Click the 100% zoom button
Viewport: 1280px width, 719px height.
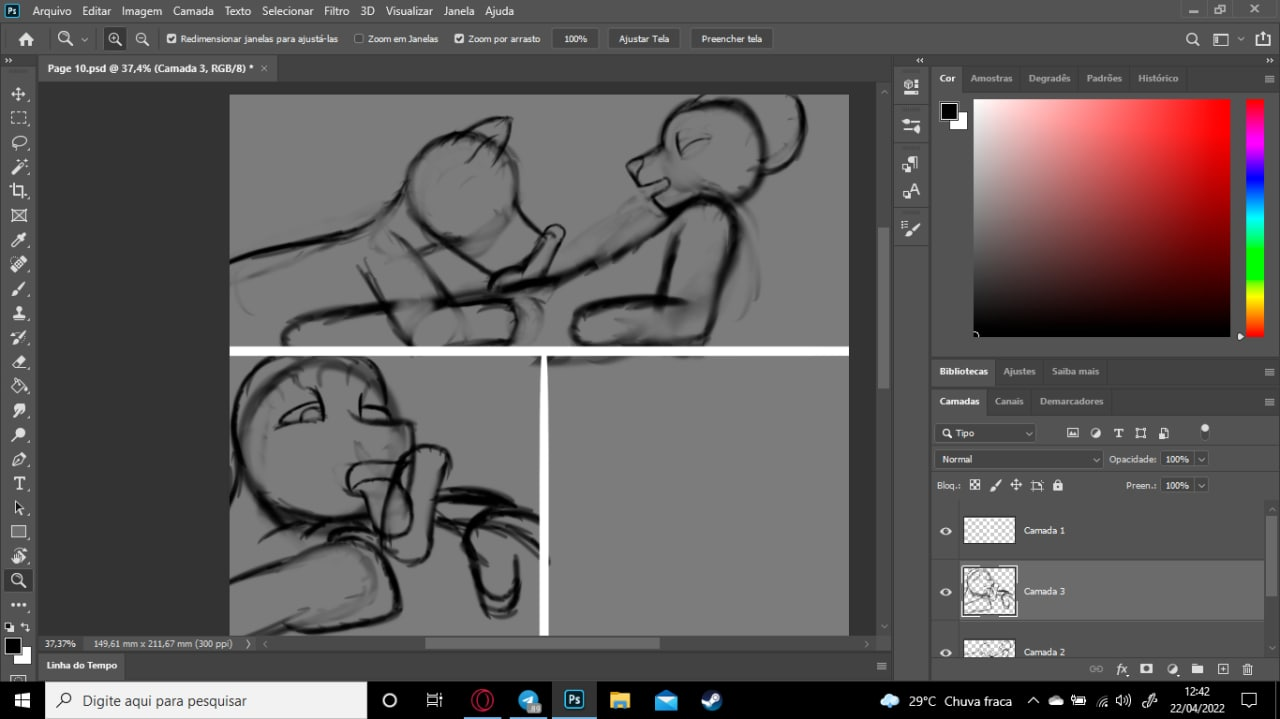pos(575,39)
